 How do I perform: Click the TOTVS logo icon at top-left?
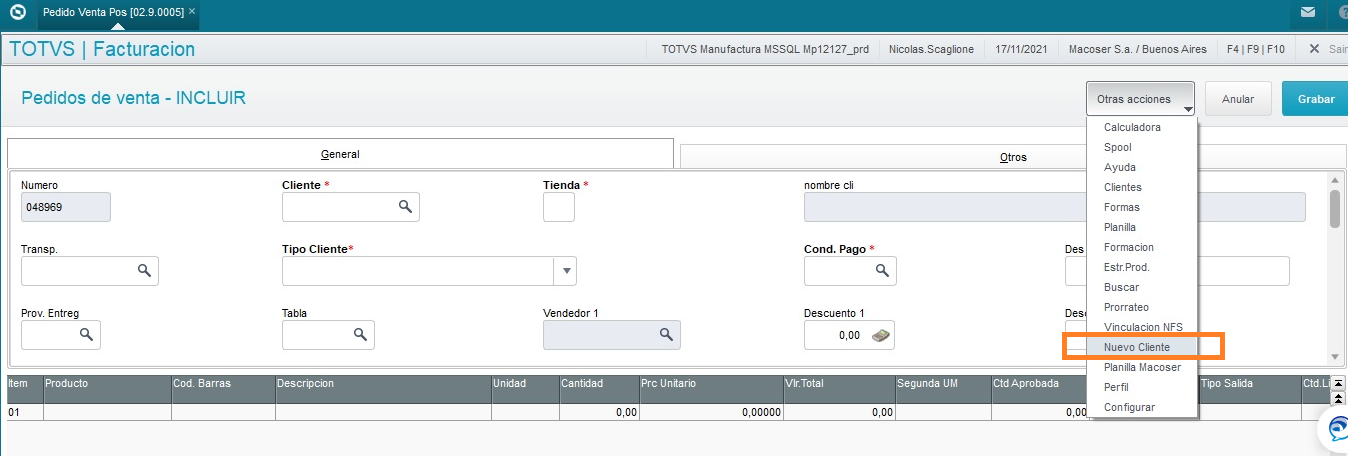coord(17,12)
